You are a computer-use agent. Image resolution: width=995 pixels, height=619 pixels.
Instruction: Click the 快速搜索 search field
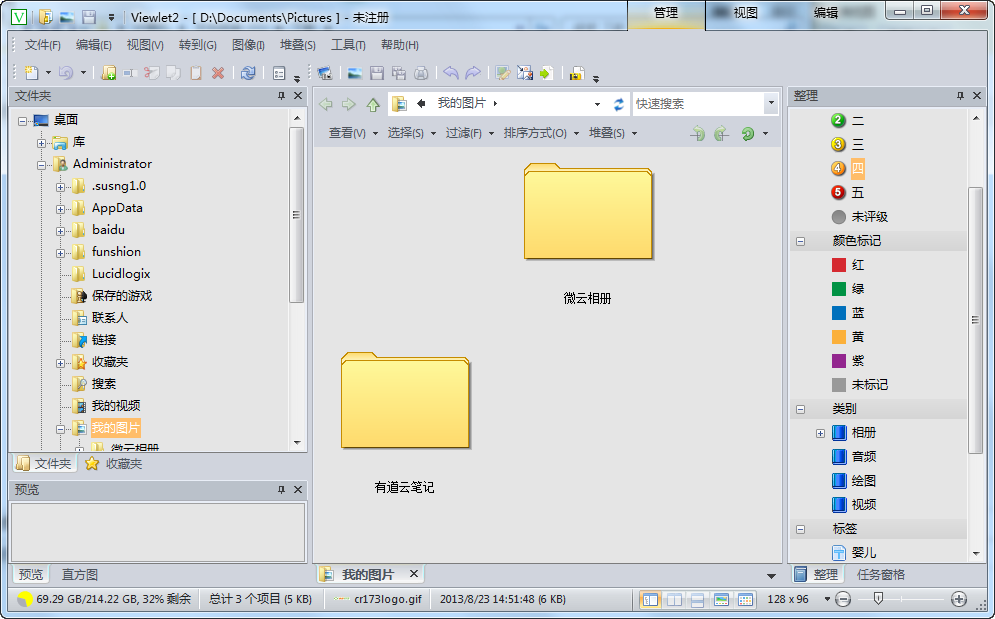699,103
